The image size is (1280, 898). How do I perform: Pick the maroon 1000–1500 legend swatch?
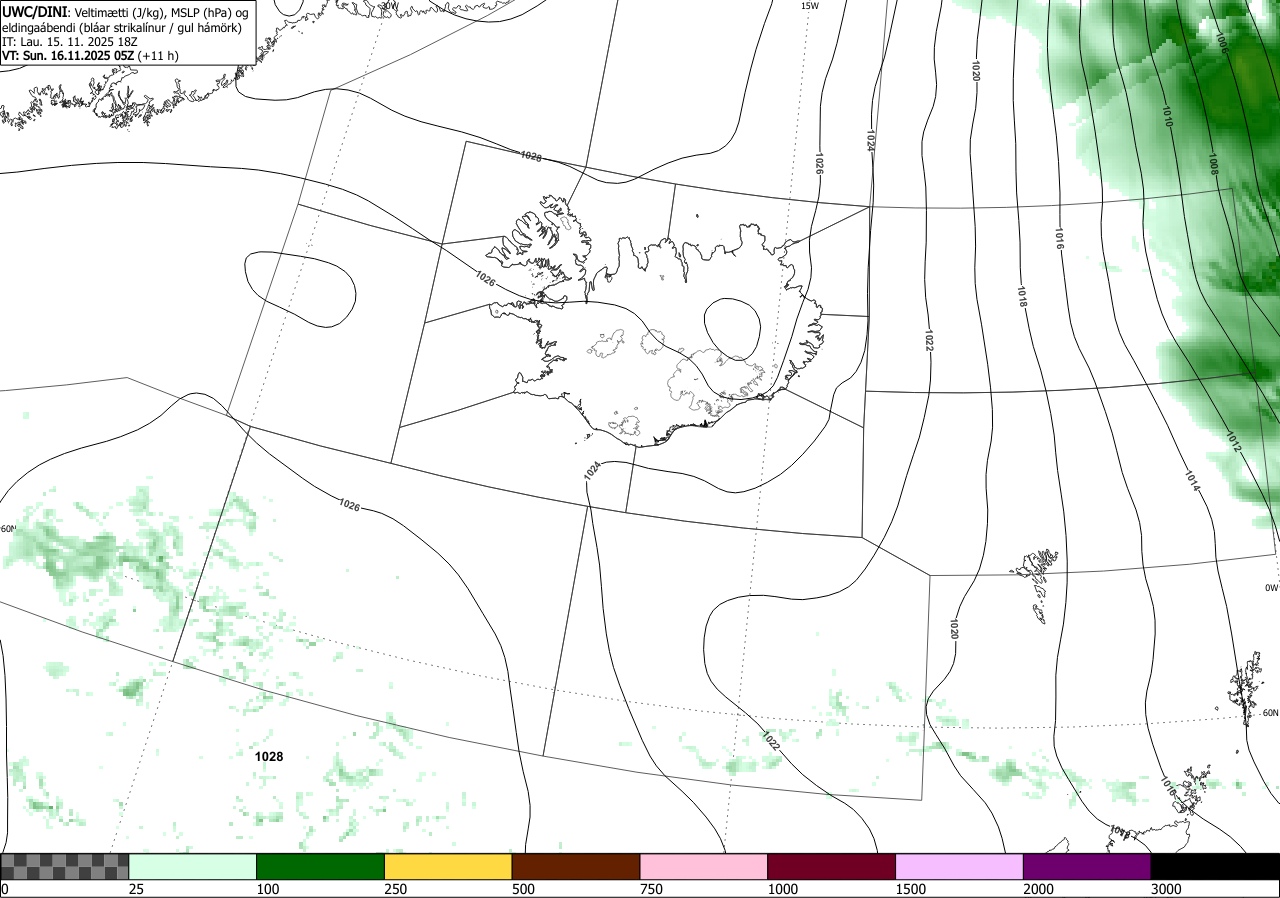832,866
